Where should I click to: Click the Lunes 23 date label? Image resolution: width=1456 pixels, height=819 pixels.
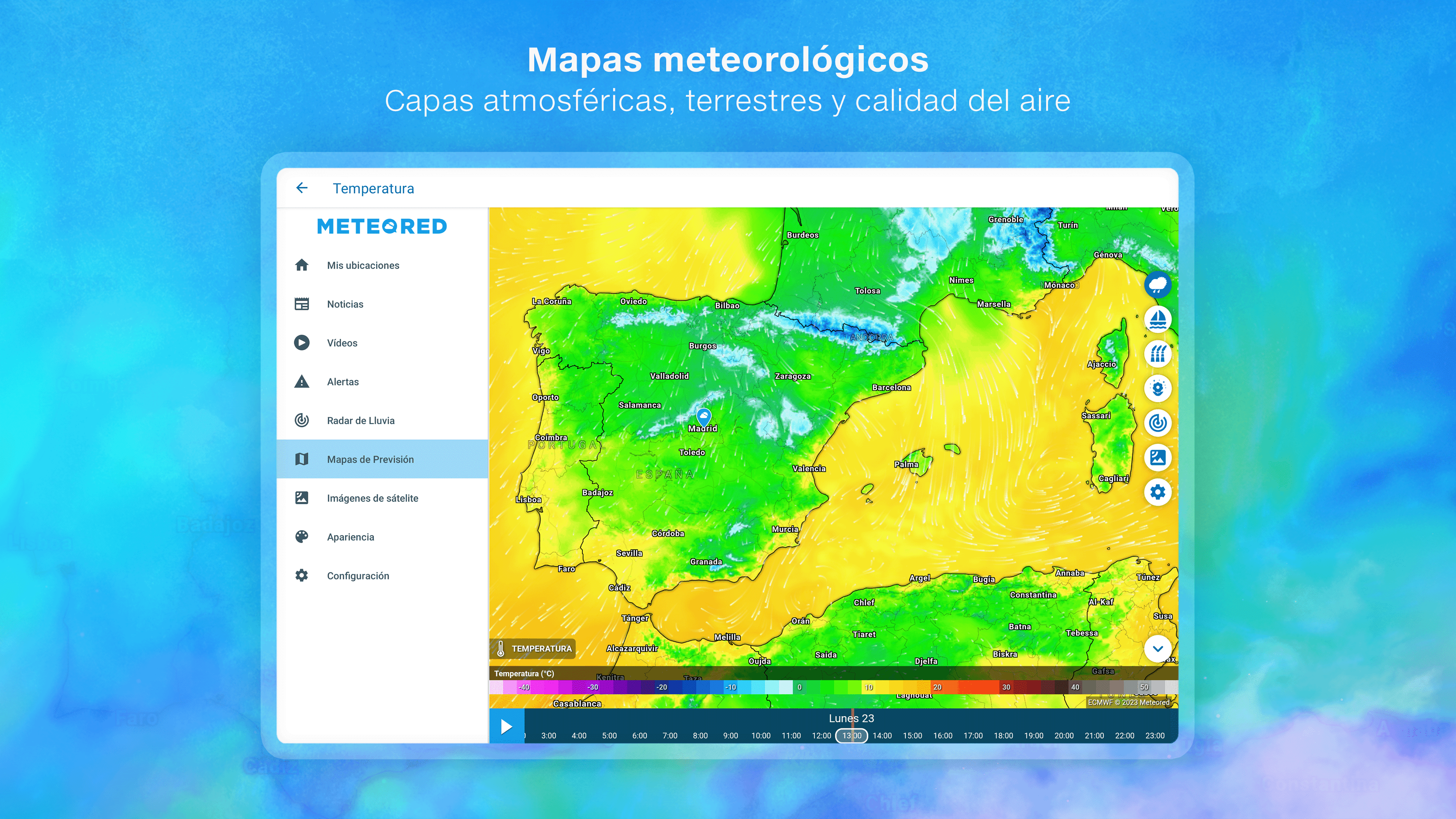coord(851,718)
